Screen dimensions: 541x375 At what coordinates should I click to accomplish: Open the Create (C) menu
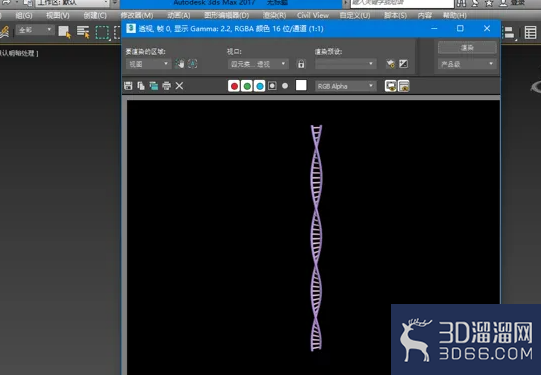(x=95, y=16)
